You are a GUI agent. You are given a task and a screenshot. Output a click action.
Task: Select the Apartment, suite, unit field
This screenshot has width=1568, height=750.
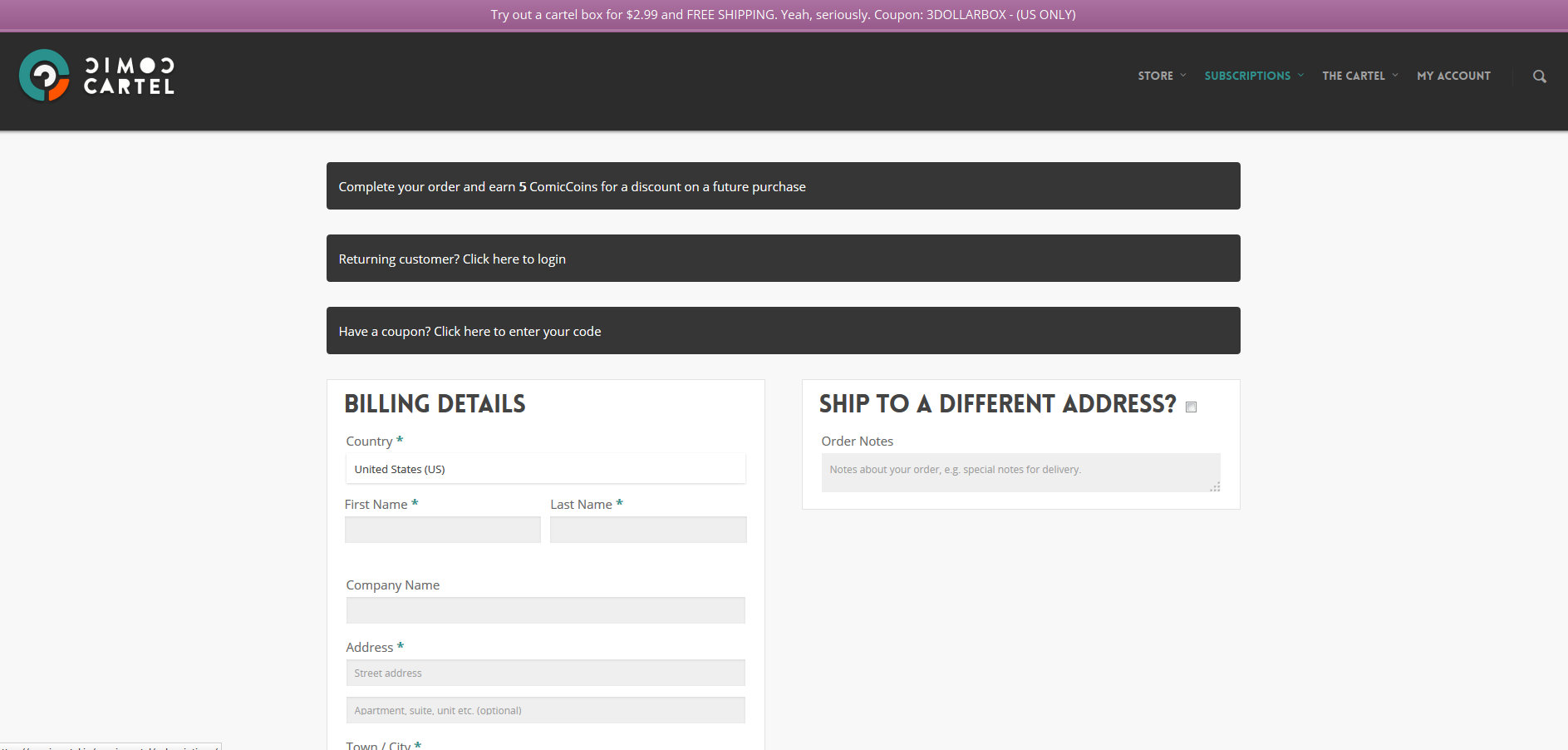pyautogui.click(x=545, y=710)
